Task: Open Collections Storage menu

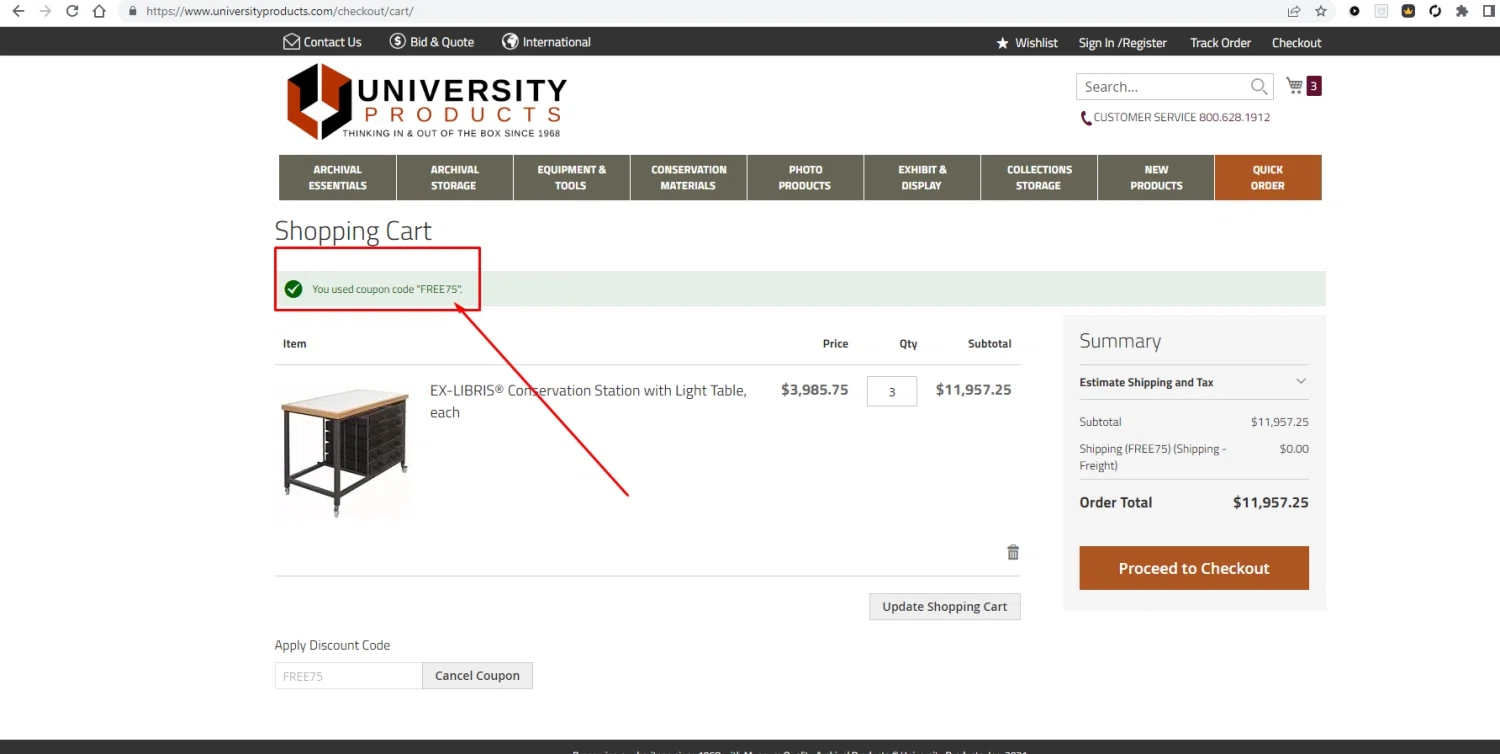Action: coord(1039,178)
